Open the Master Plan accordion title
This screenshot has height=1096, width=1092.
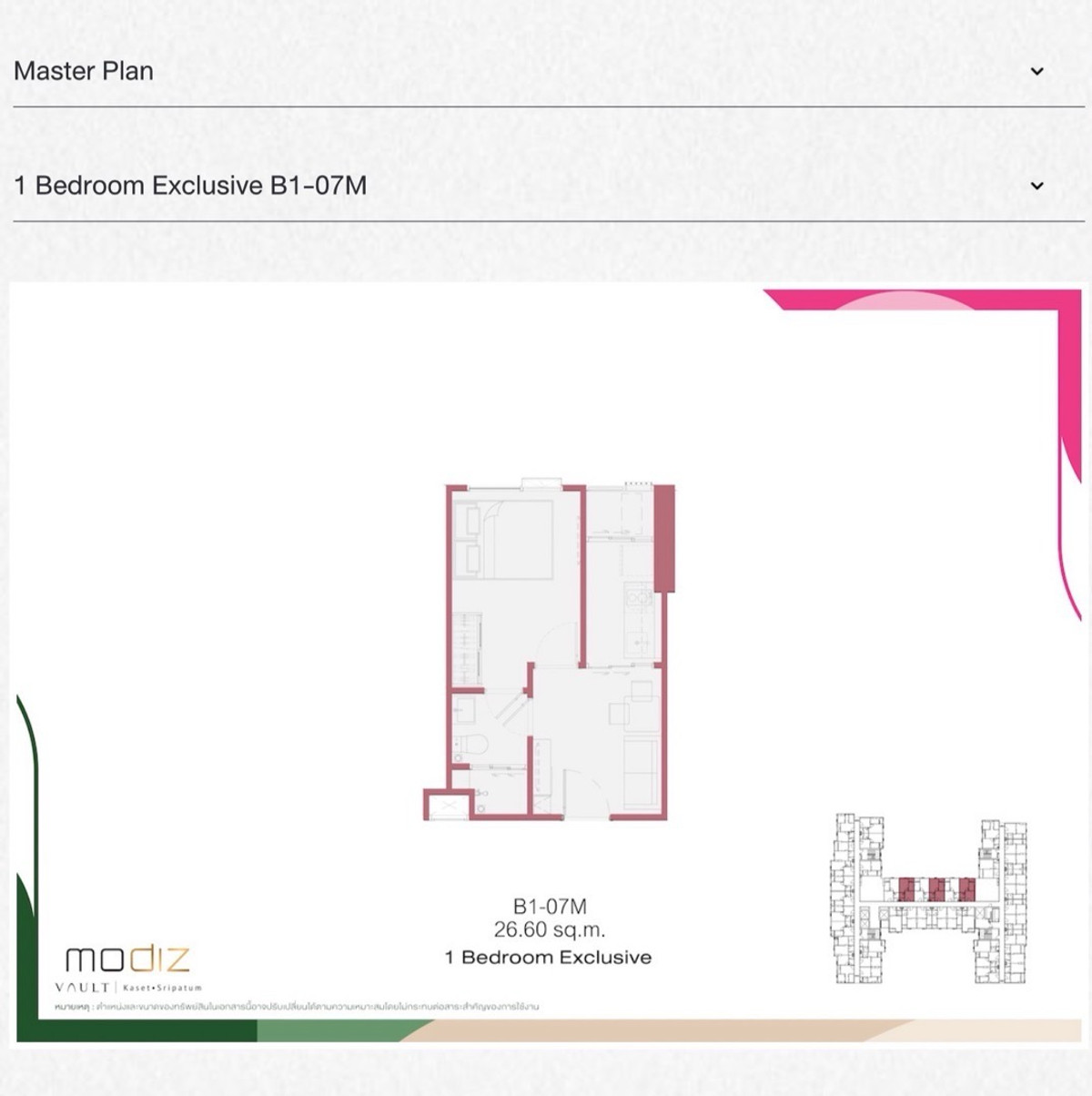click(84, 71)
